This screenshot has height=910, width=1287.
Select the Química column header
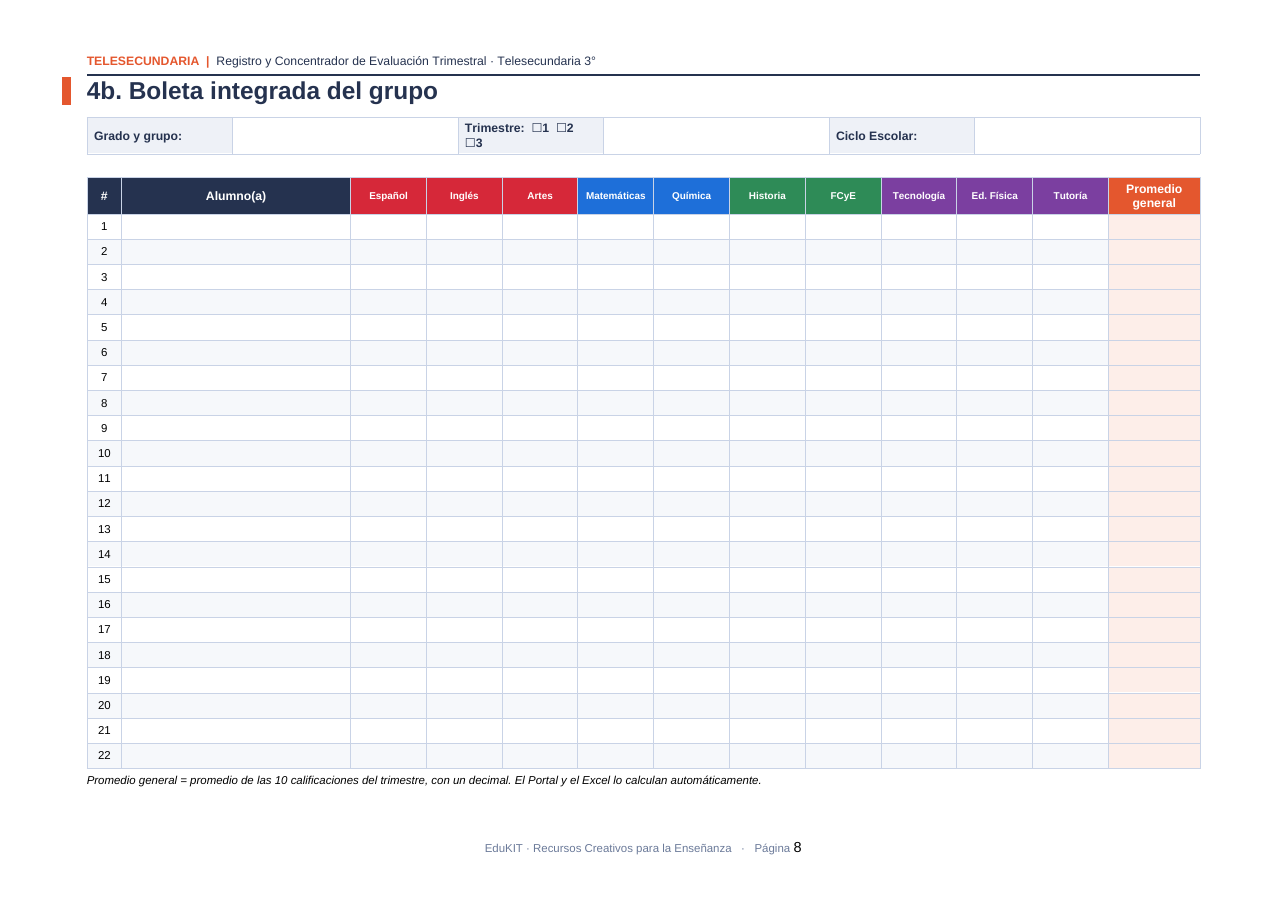(691, 196)
